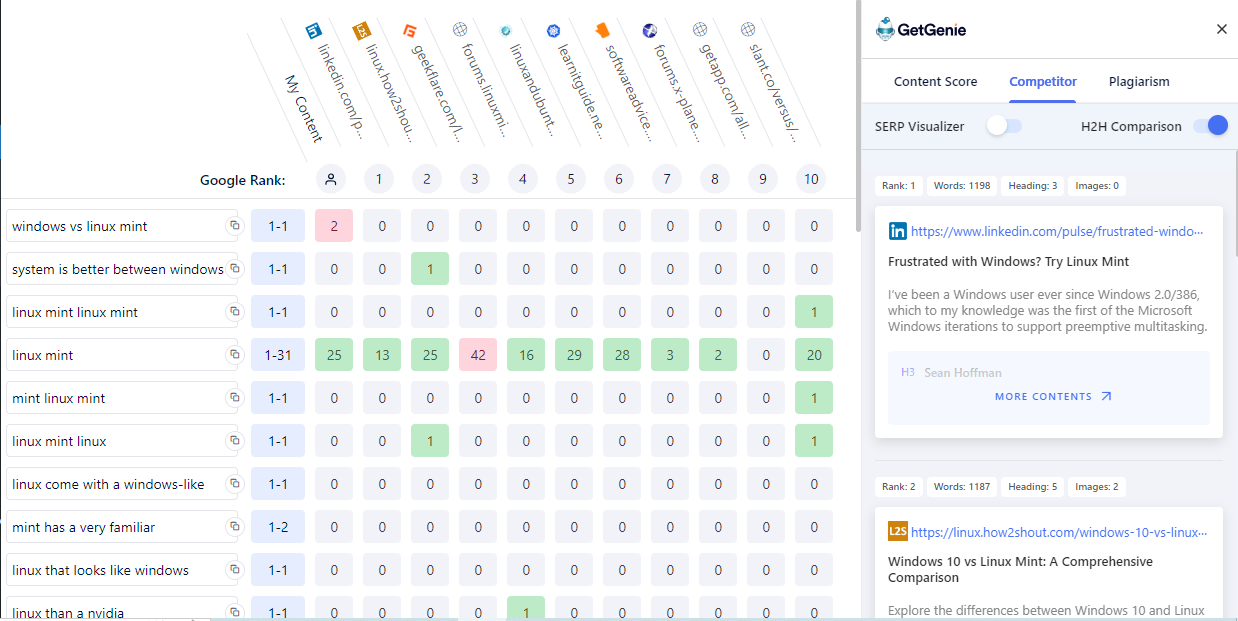Toggle the SERP Visualizer switch

click(x=1004, y=126)
